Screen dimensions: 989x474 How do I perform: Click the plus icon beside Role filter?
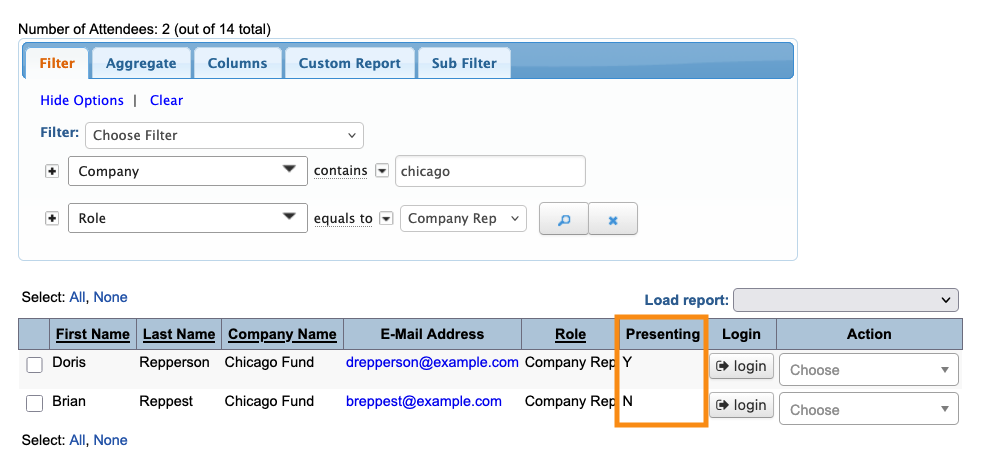point(52,218)
